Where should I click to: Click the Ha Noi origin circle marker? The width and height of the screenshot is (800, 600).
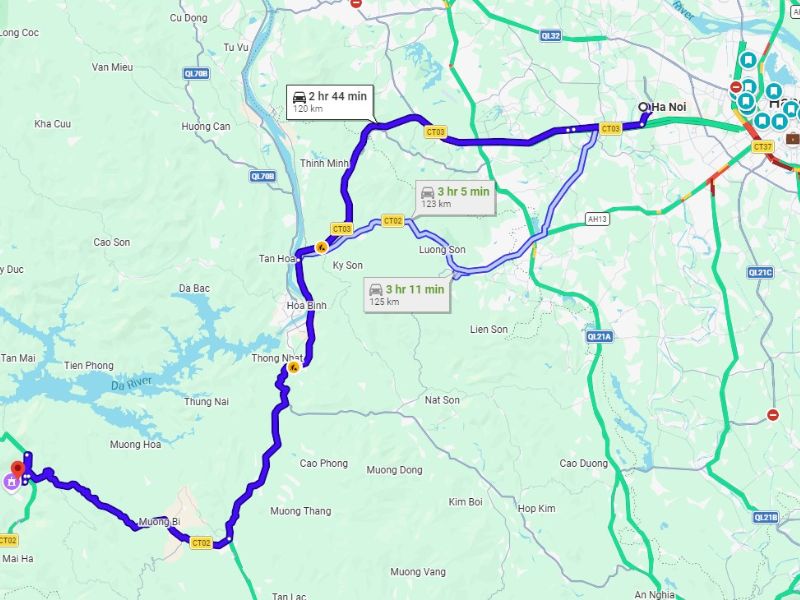[x=643, y=107]
